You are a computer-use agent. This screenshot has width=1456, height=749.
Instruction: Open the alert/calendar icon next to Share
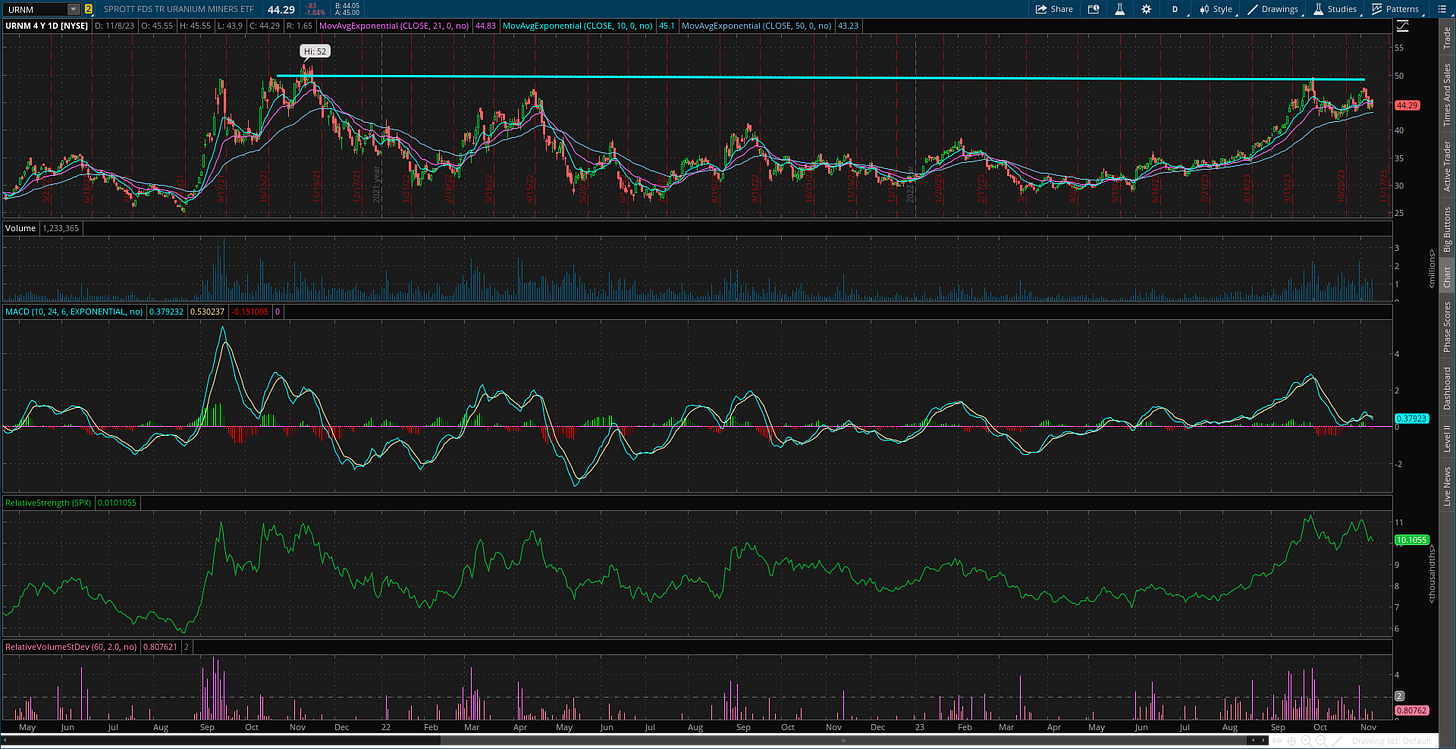pyautogui.click(x=1093, y=9)
